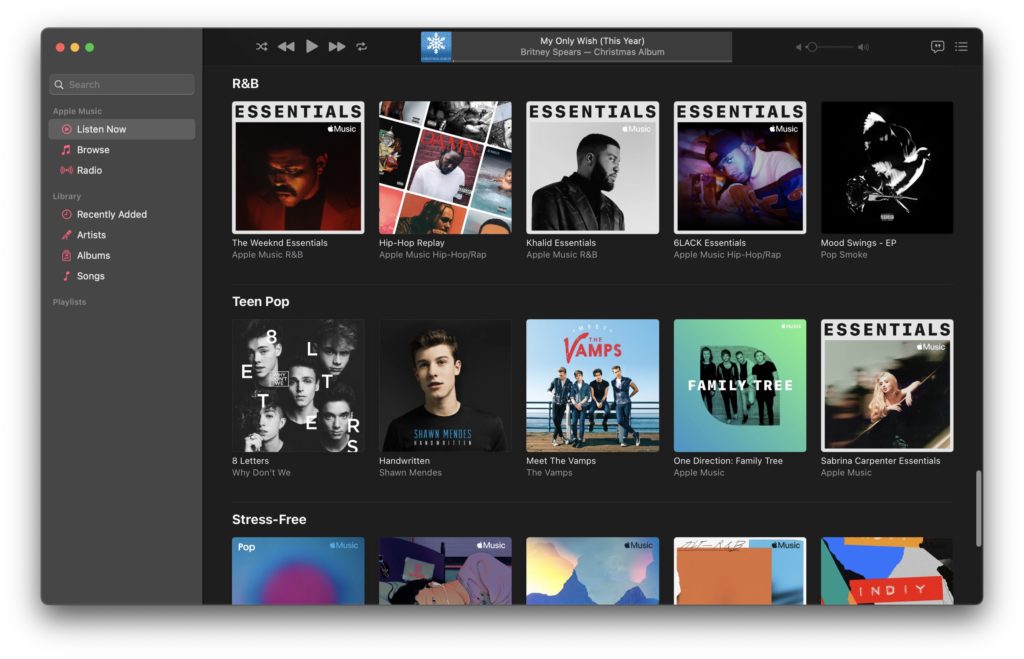Go to Radio in sidebar
The height and width of the screenshot is (659, 1024).
(89, 170)
